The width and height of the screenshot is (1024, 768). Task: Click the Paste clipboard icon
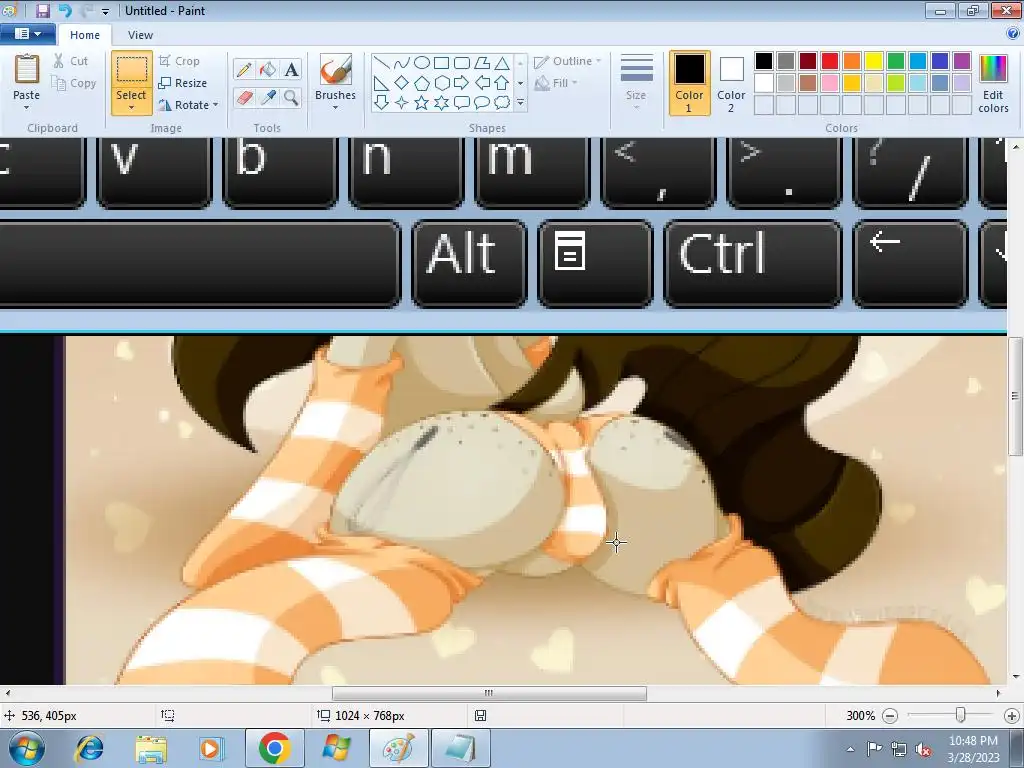[27, 69]
